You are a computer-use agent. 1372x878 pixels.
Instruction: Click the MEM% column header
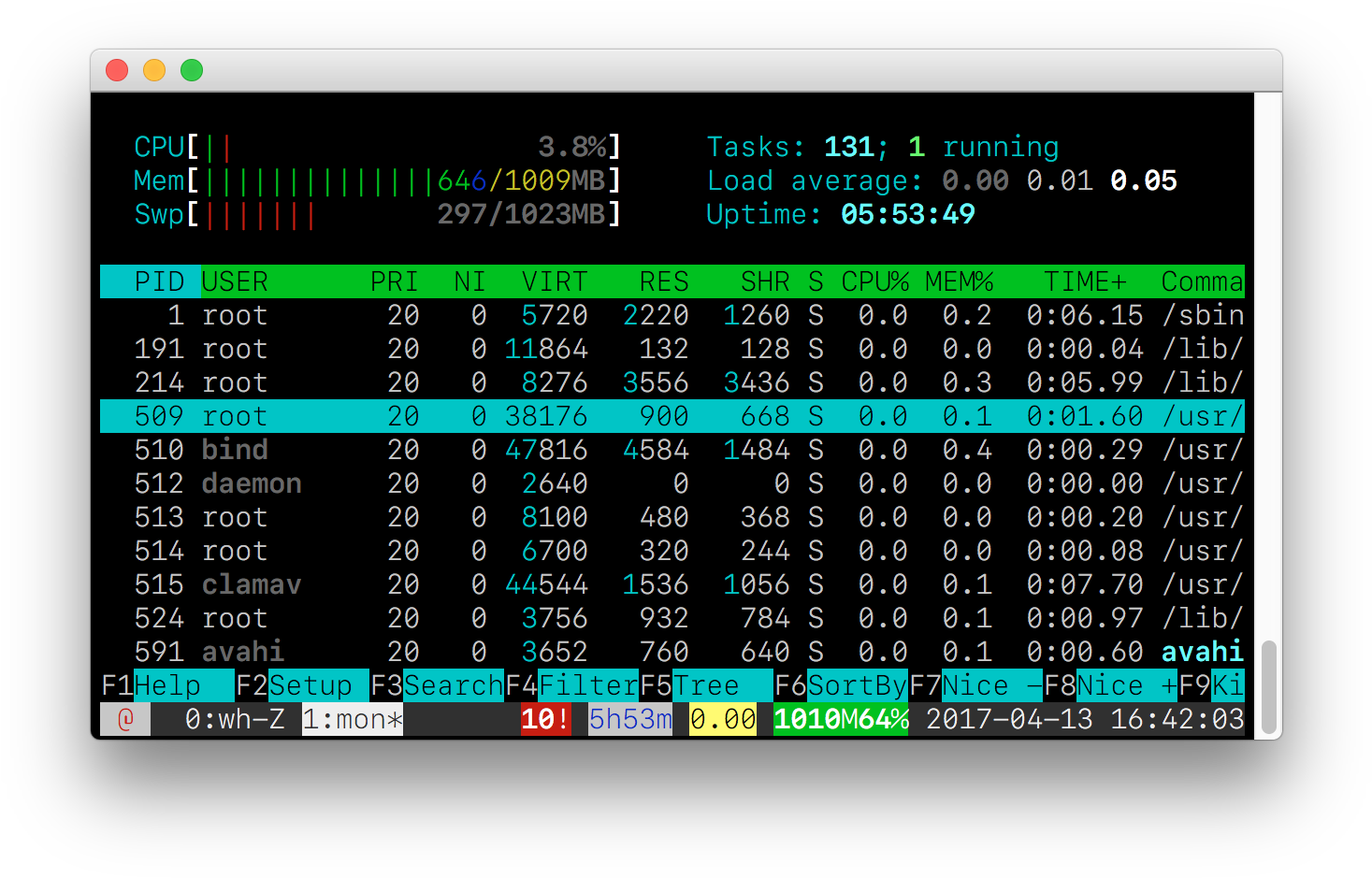pos(959,281)
